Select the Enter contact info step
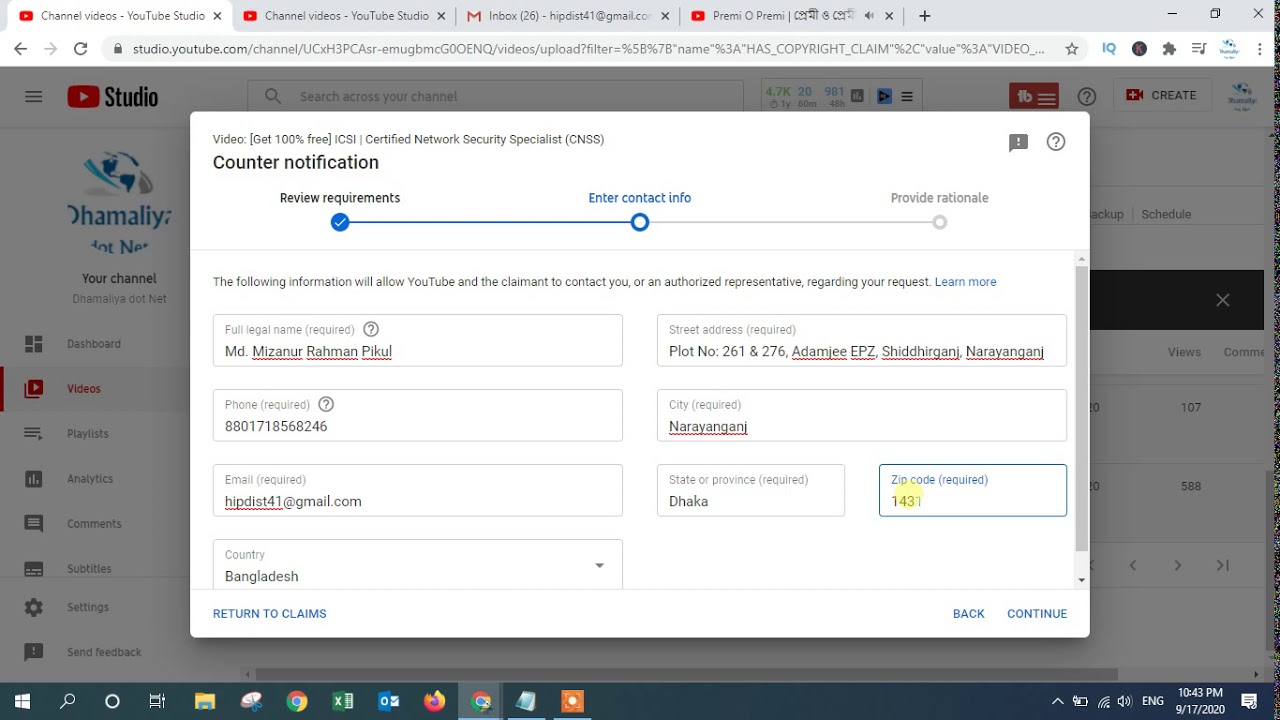 tap(640, 211)
